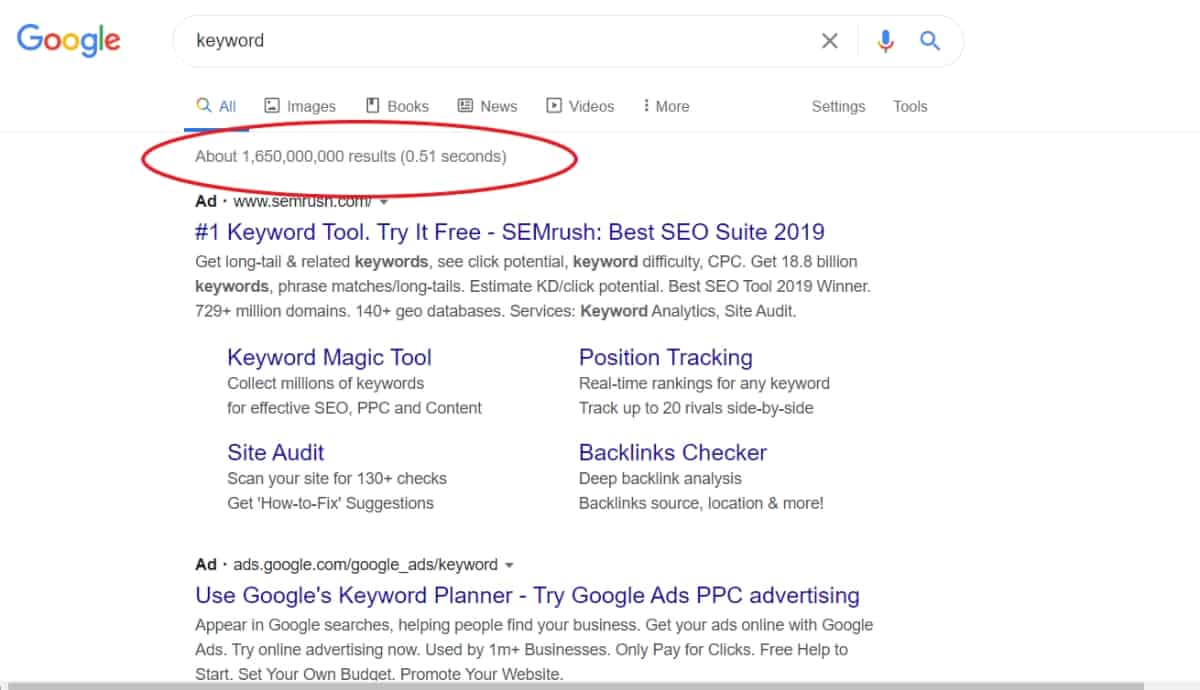This screenshot has height=690, width=1200.
Task: Switch to the News tab
Action: tap(487, 106)
